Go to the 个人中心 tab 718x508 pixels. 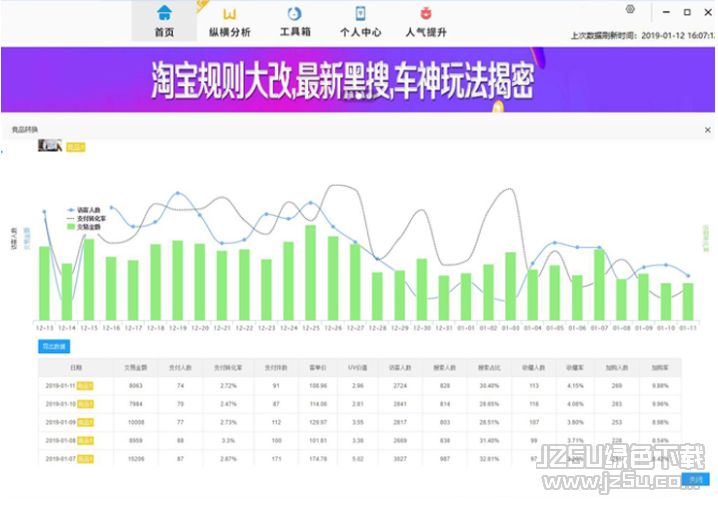pos(360,22)
